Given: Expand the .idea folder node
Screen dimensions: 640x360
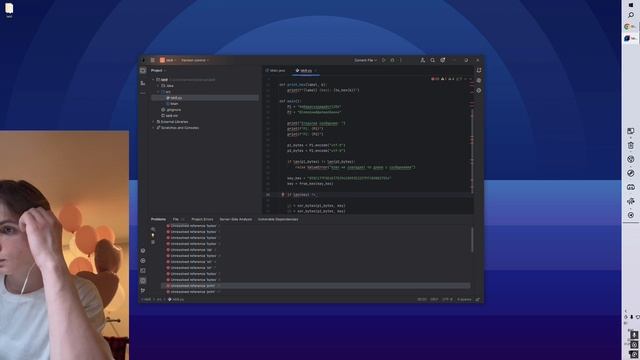Looking at the screenshot, I should pyautogui.click(x=158, y=86).
